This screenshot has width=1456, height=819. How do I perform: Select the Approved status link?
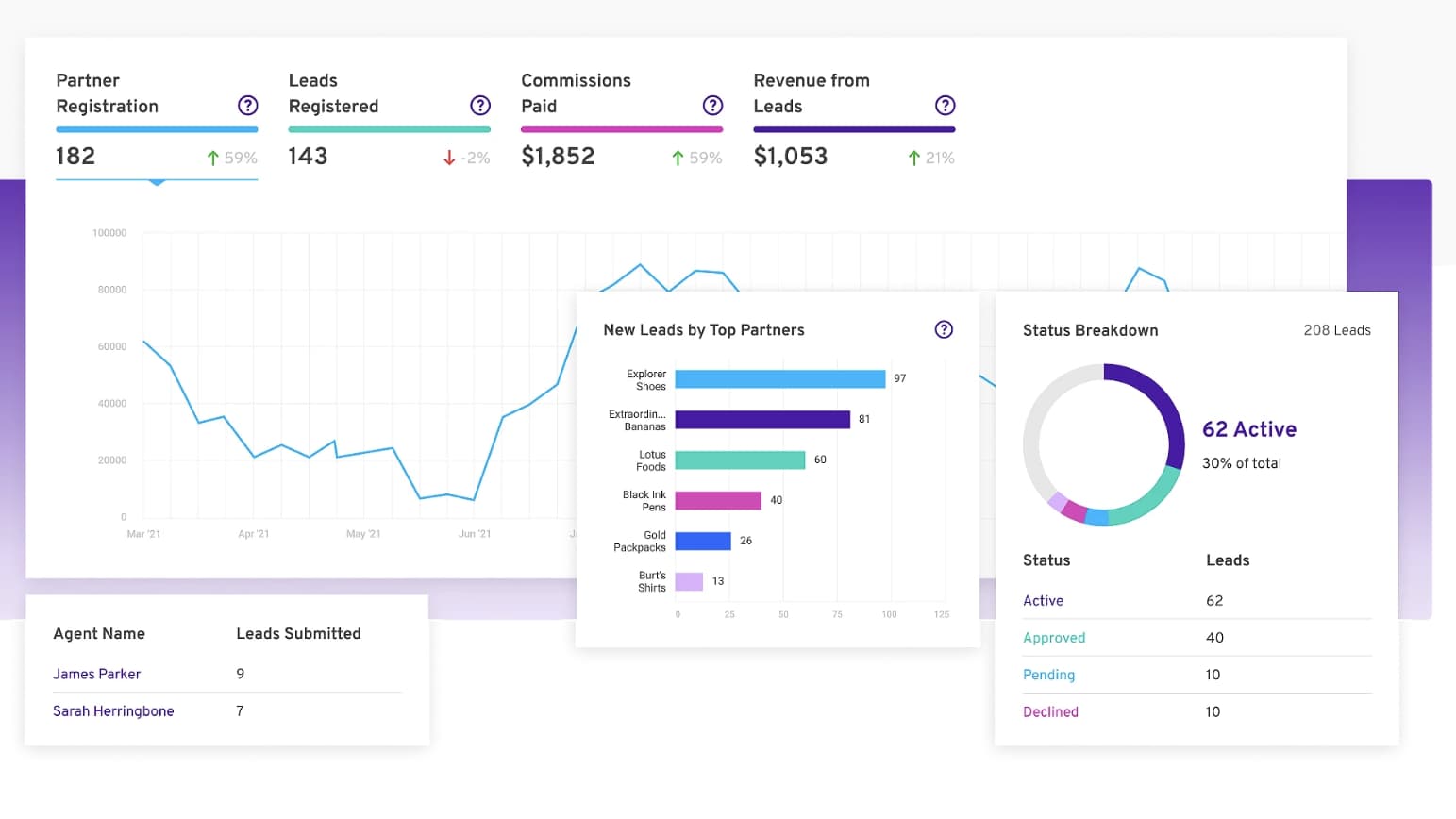click(x=1054, y=638)
